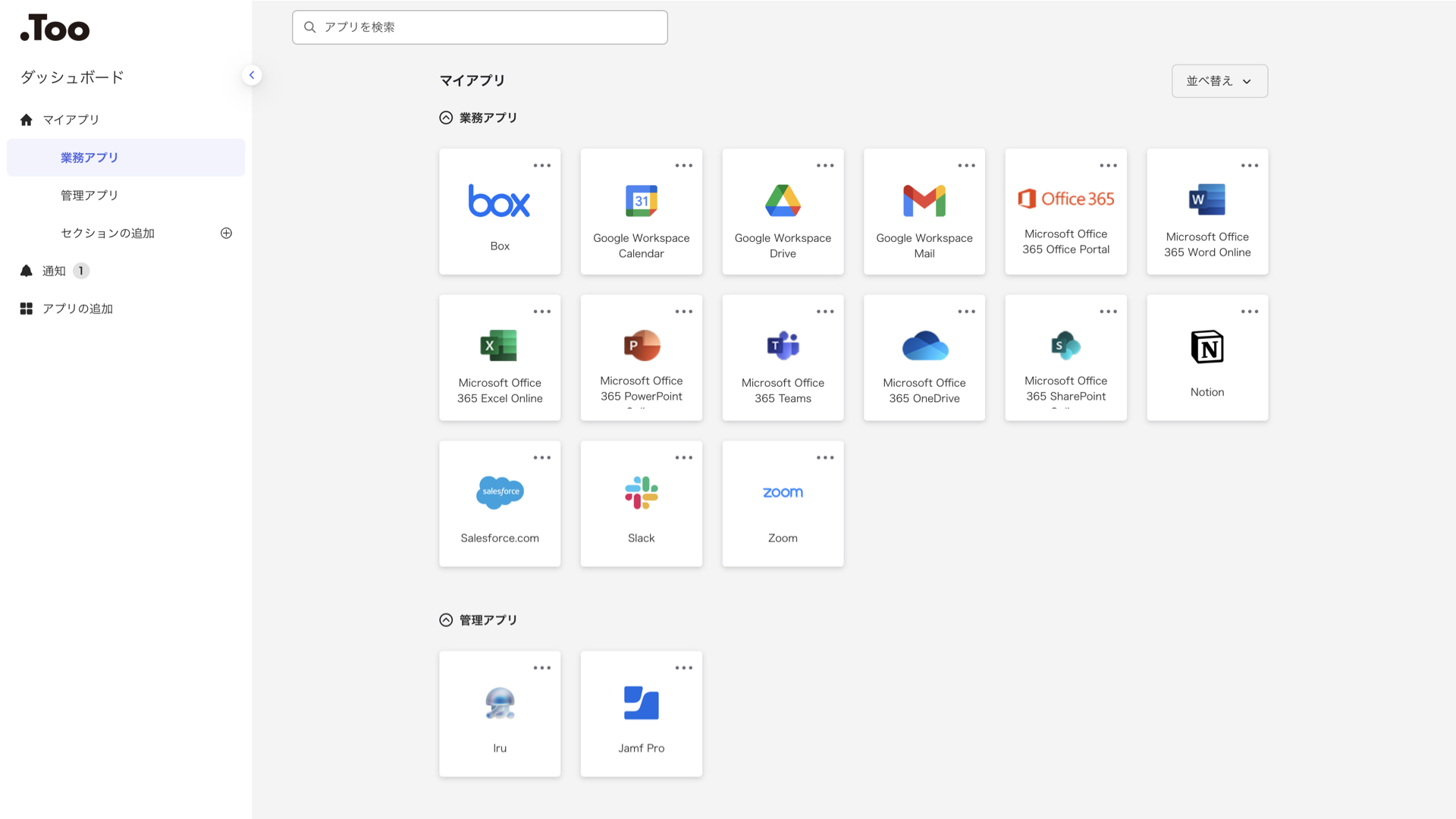The height and width of the screenshot is (819, 1456).
Task: Select 業務アプリ in the sidebar
Action: 89,158
